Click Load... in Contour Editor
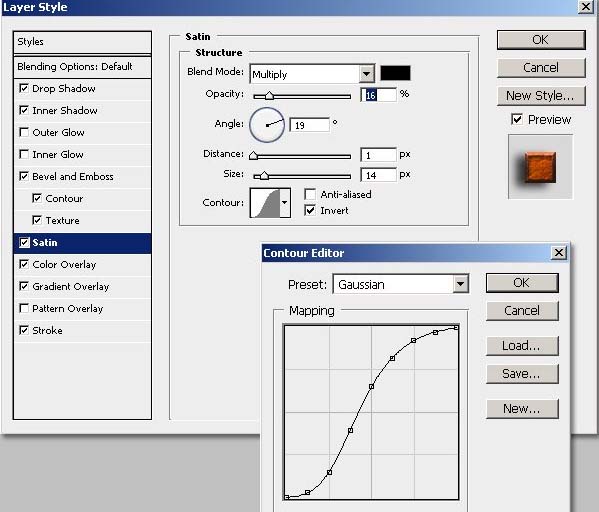This screenshot has height=512, width=599. [522, 346]
